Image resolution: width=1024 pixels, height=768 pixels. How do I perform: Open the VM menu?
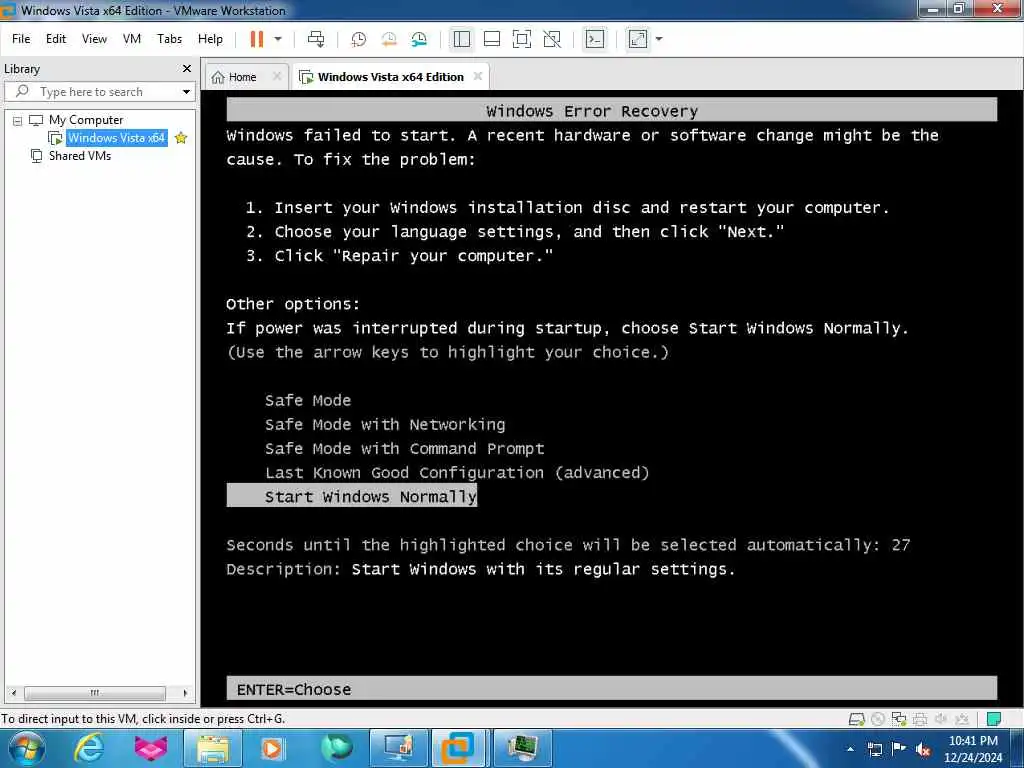(x=131, y=39)
